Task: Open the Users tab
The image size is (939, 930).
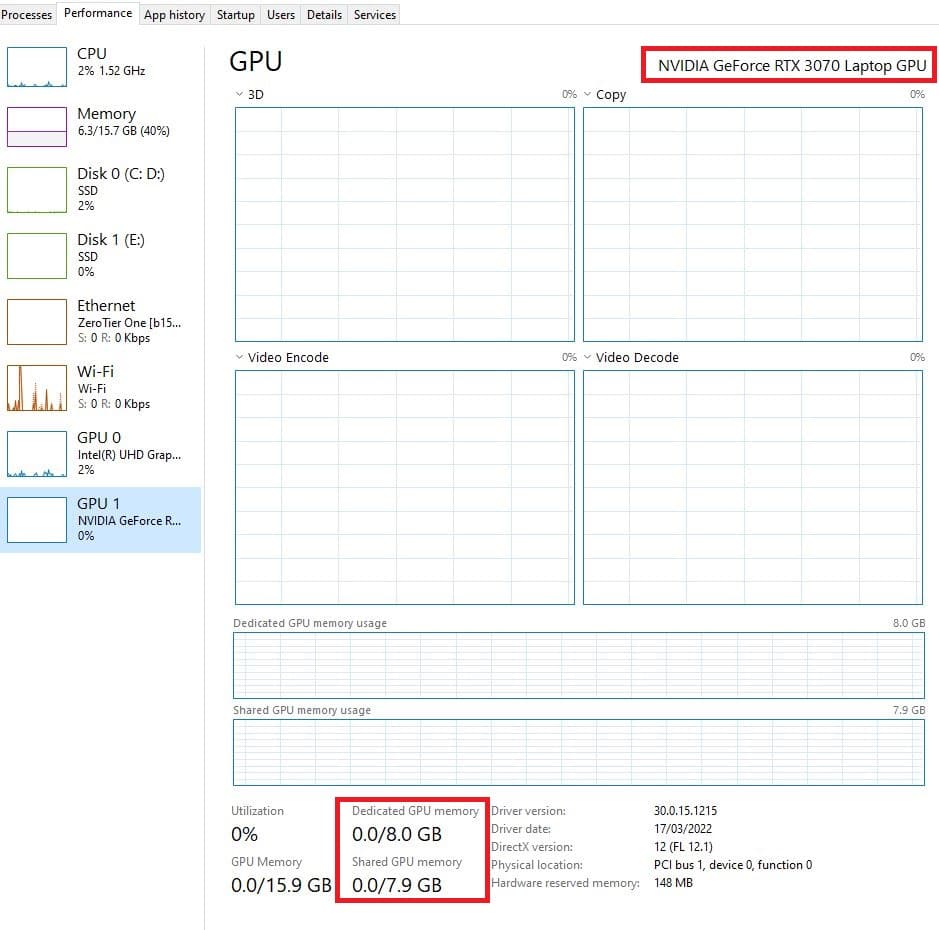Action: 281,14
